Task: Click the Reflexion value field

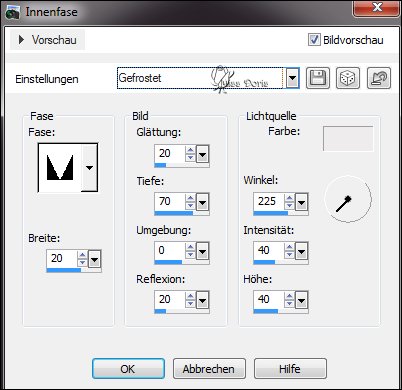Action: tap(170, 300)
